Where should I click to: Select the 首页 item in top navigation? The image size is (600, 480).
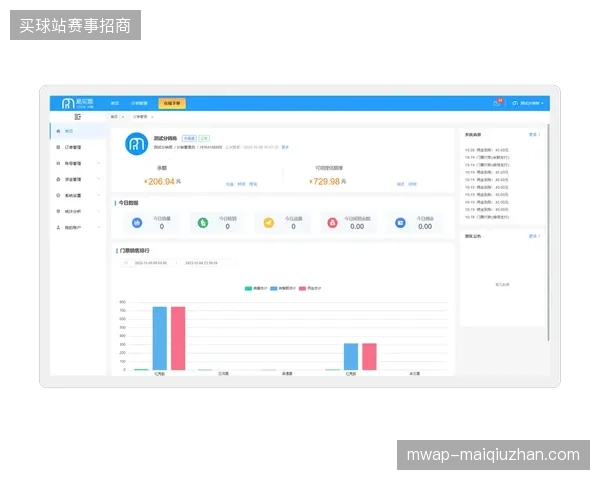[115, 103]
